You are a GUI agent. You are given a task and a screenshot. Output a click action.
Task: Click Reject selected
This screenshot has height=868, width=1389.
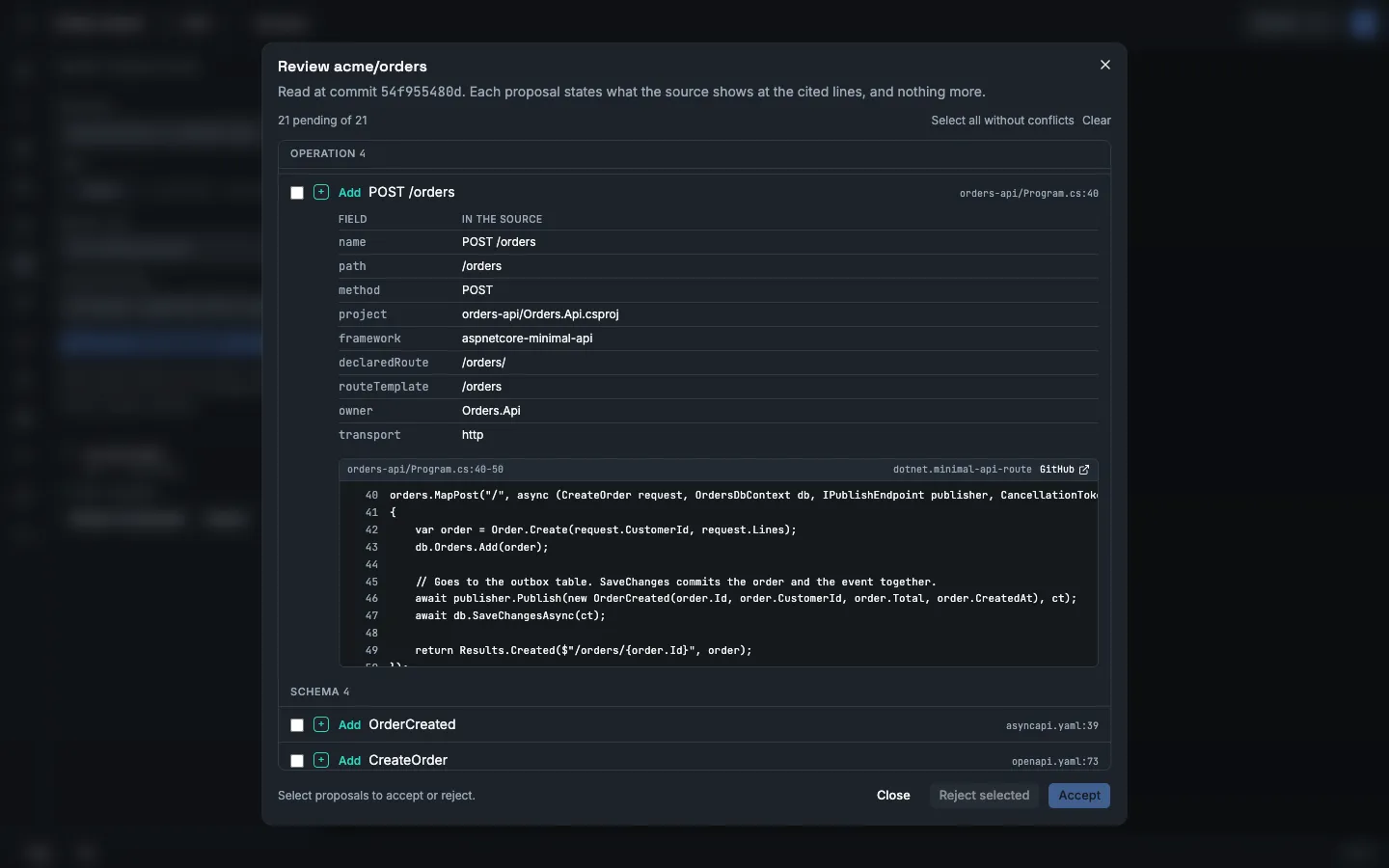[x=984, y=796]
